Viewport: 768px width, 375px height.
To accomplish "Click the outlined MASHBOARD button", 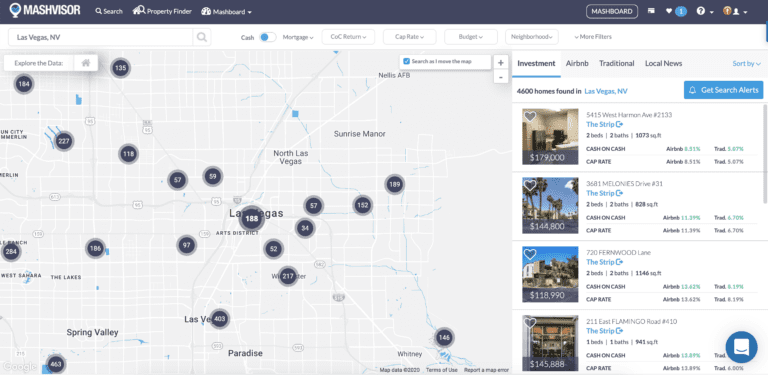I will (612, 11).
